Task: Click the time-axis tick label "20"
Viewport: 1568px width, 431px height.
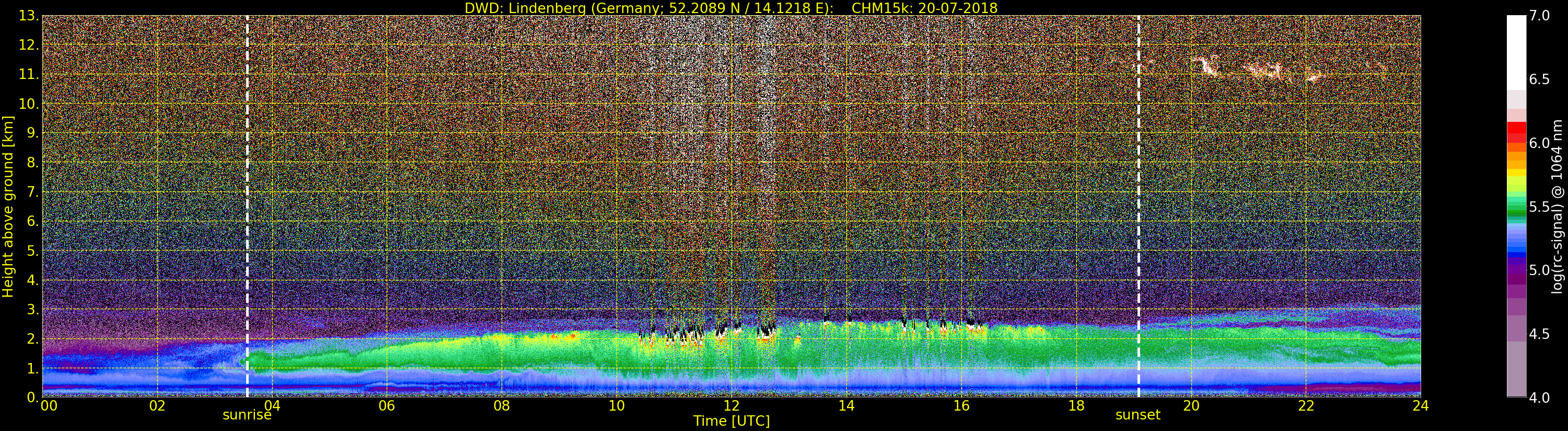Action: pyautogui.click(x=1191, y=405)
